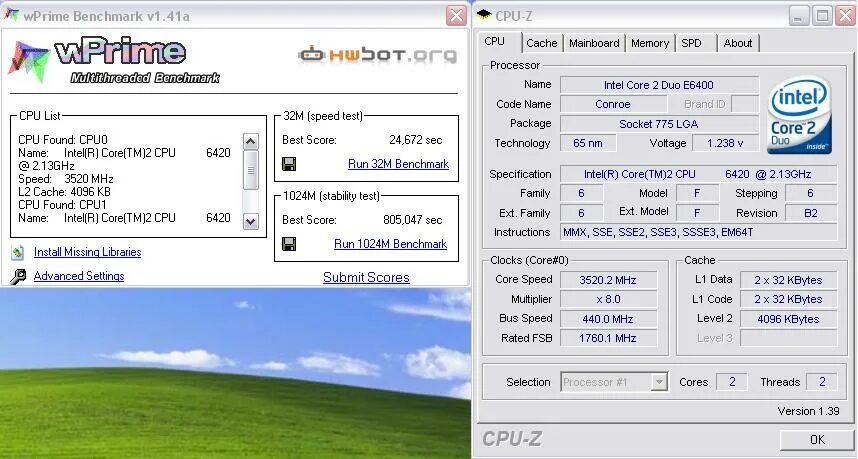858x459 pixels.
Task: Click the Stepping value 6
Action: (x=811, y=193)
